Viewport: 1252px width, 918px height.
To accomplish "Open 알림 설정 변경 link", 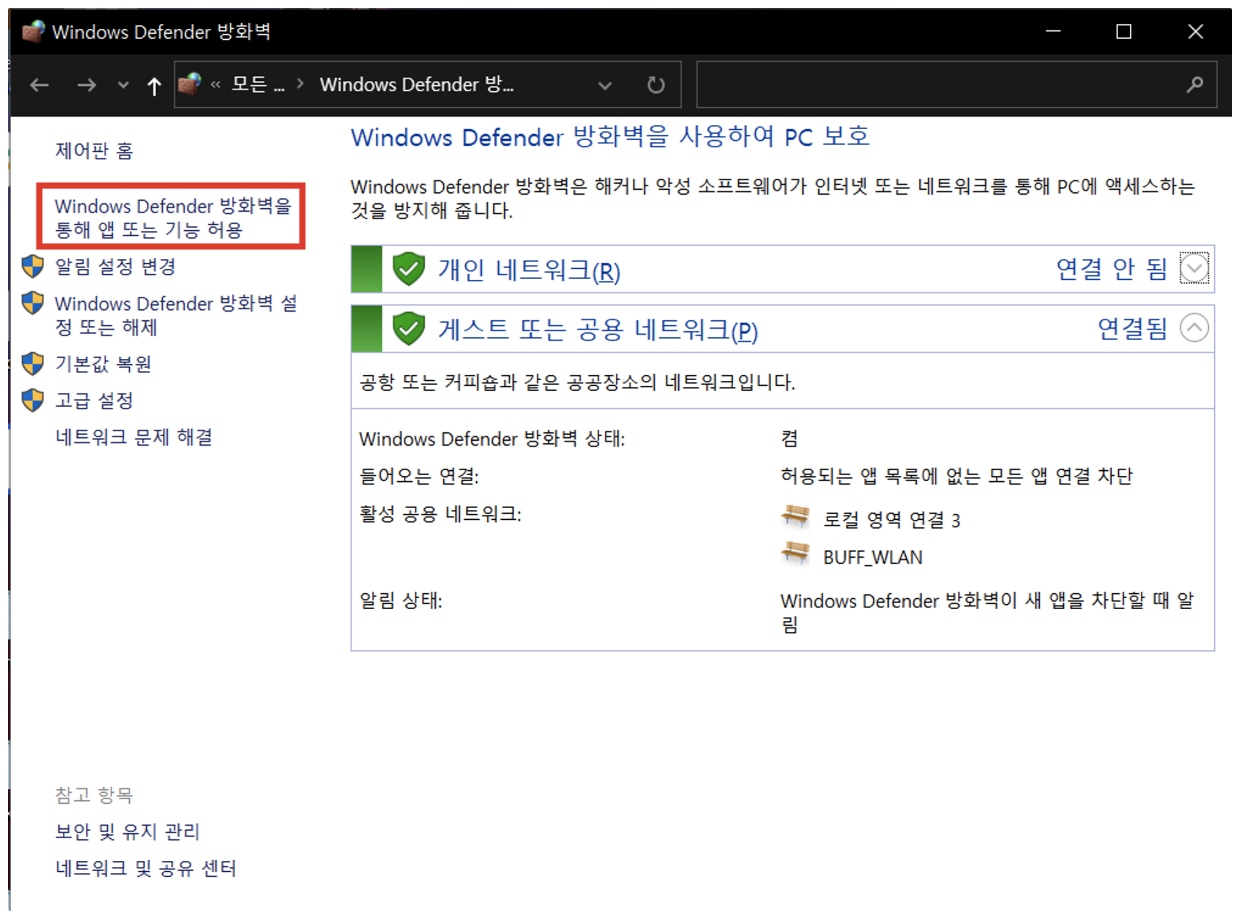I will [x=115, y=267].
